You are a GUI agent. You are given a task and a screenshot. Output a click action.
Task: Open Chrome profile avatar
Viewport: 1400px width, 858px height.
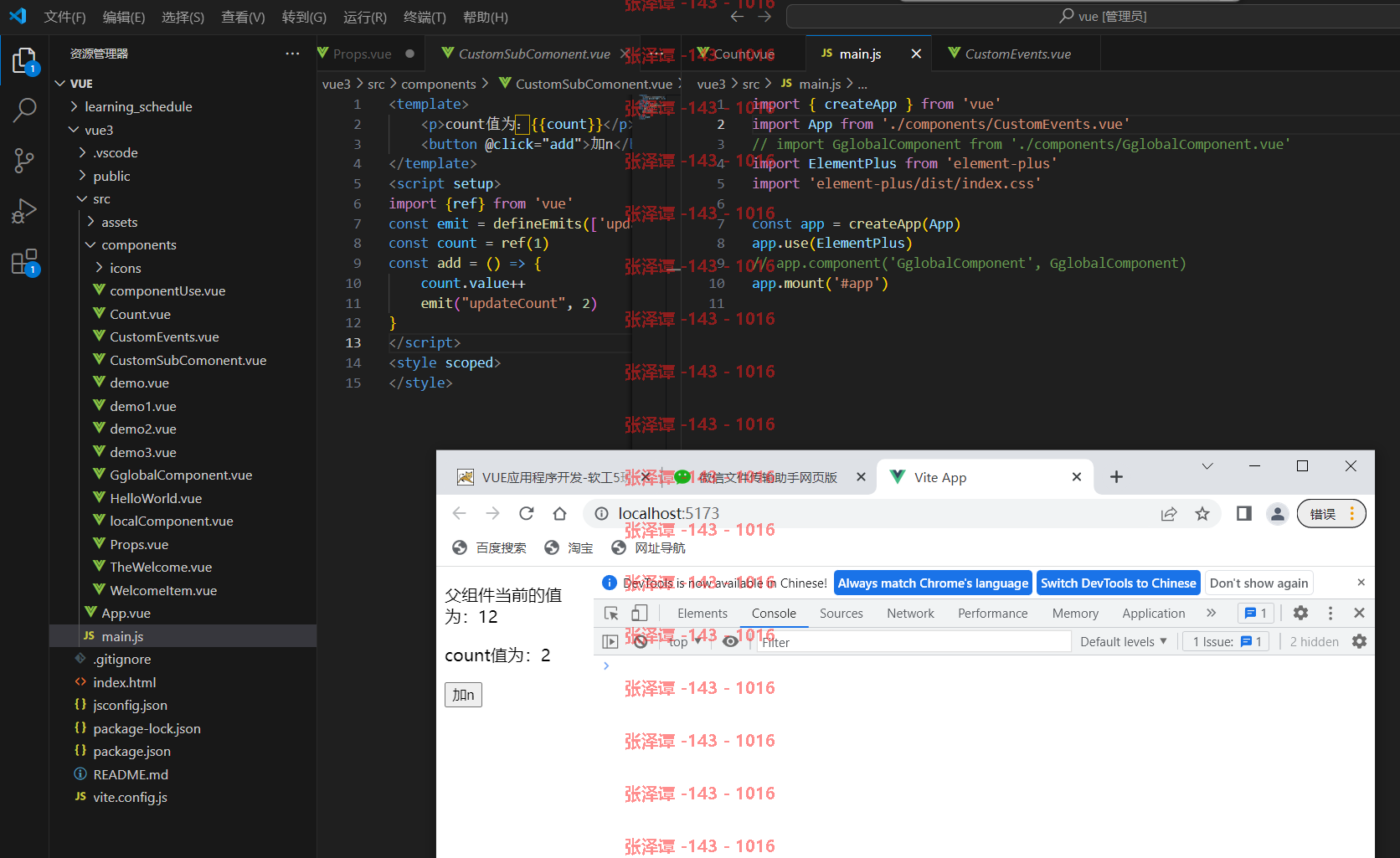coord(1277,513)
